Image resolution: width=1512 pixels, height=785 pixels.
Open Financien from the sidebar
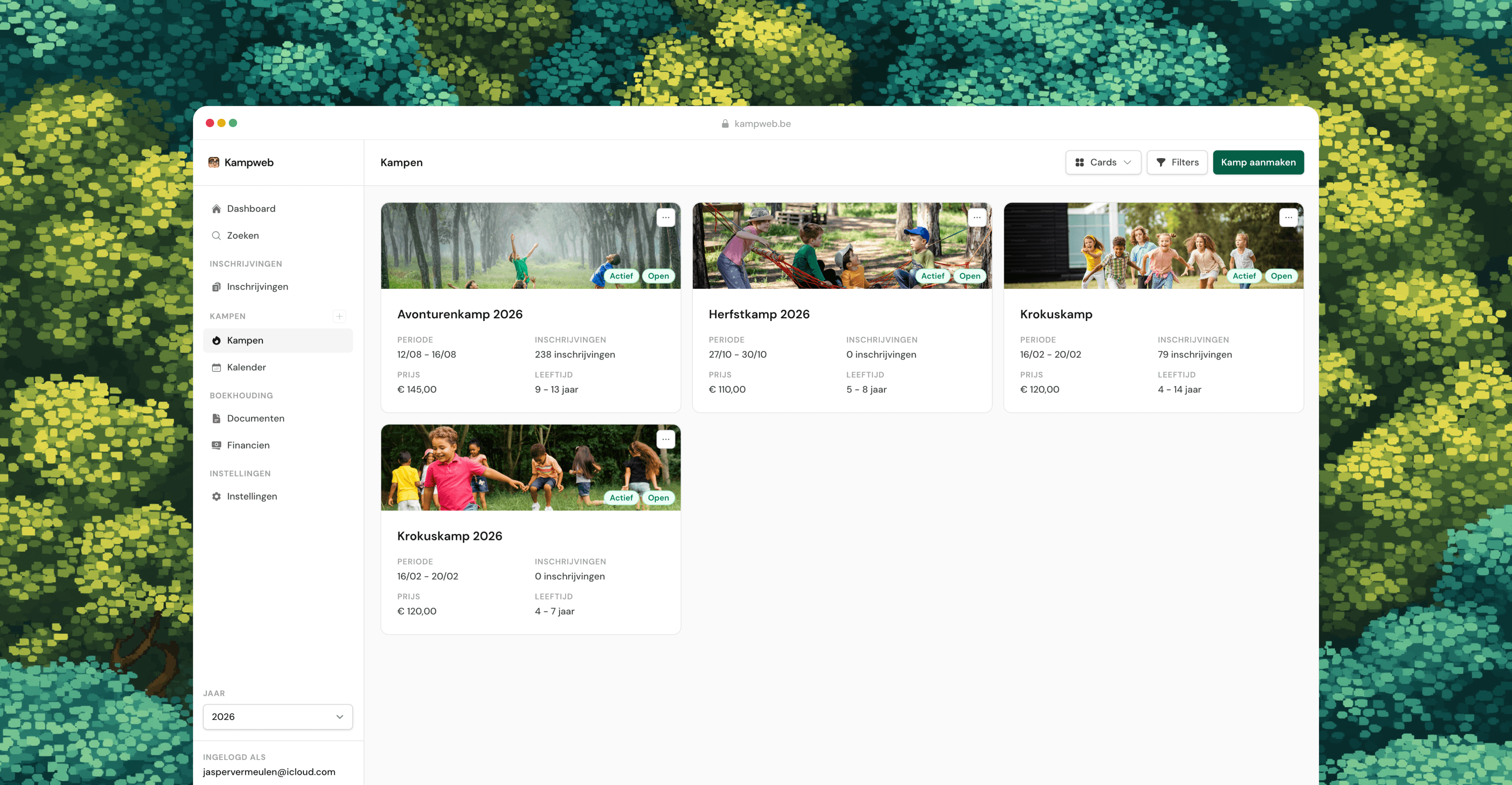(248, 445)
